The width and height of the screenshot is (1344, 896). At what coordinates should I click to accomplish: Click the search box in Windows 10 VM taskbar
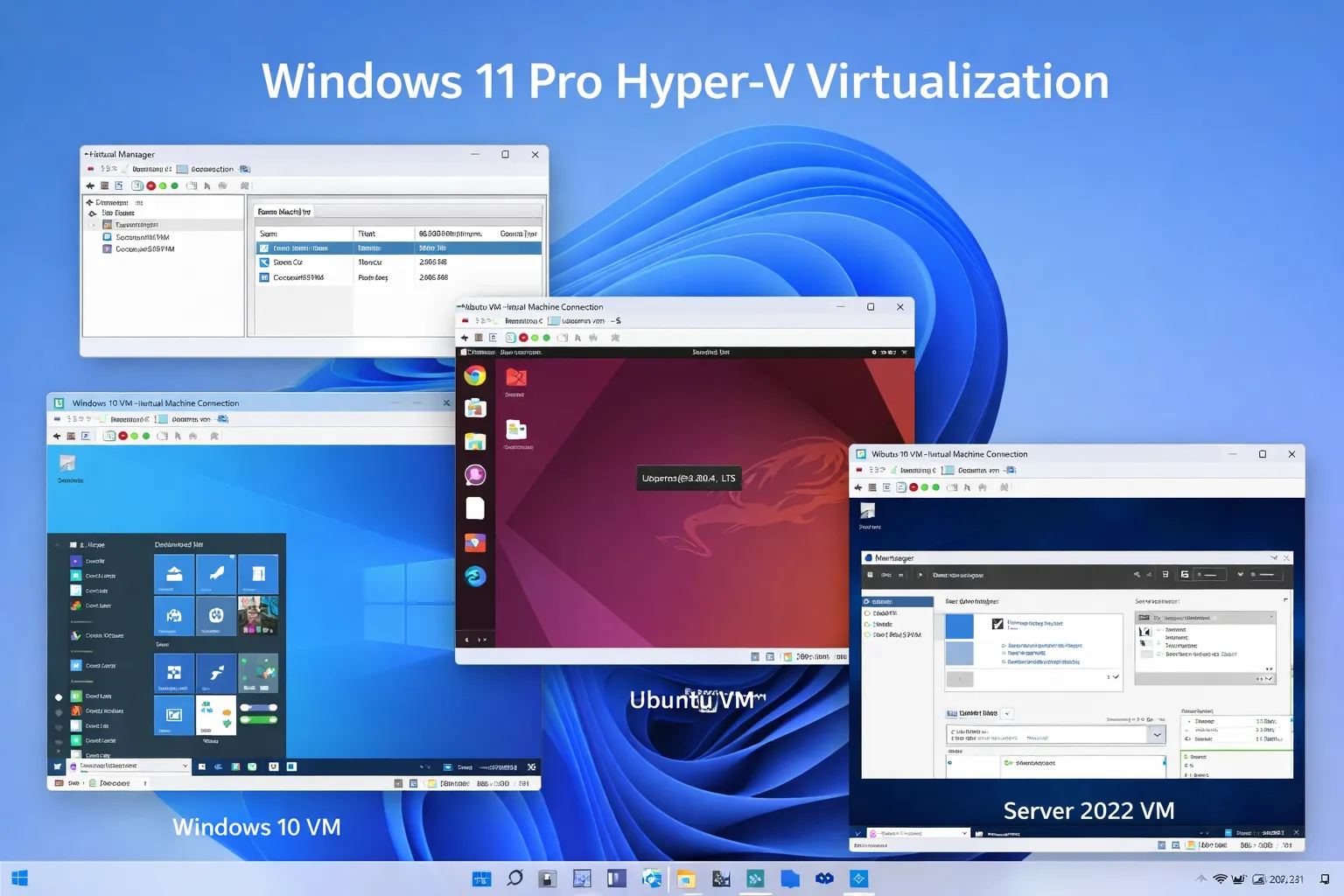(x=129, y=766)
